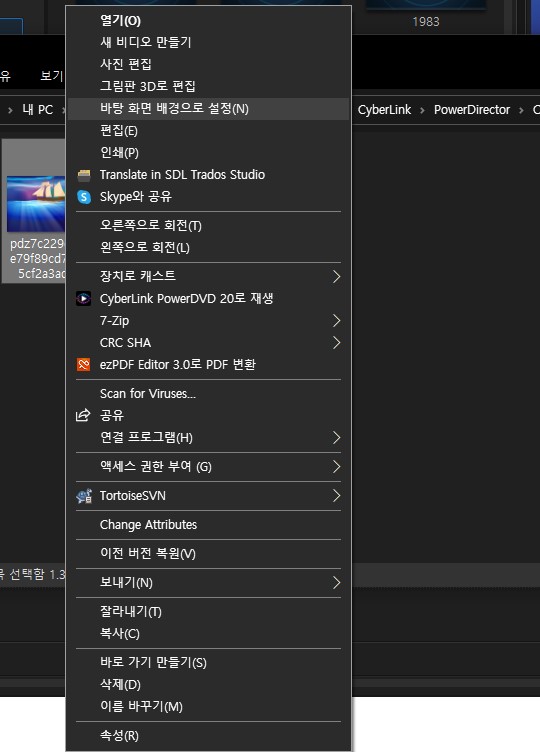Click the Skype share icon
The image size is (540, 752).
tap(84, 197)
